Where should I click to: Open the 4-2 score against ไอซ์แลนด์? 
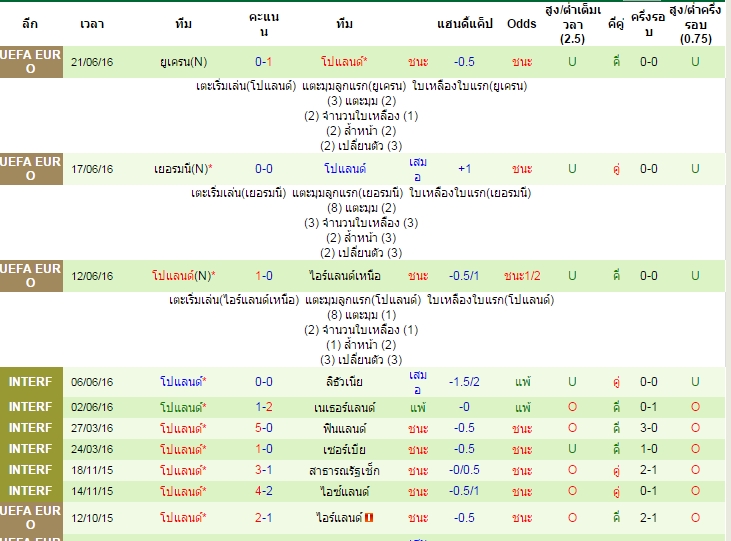tap(263, 491)
